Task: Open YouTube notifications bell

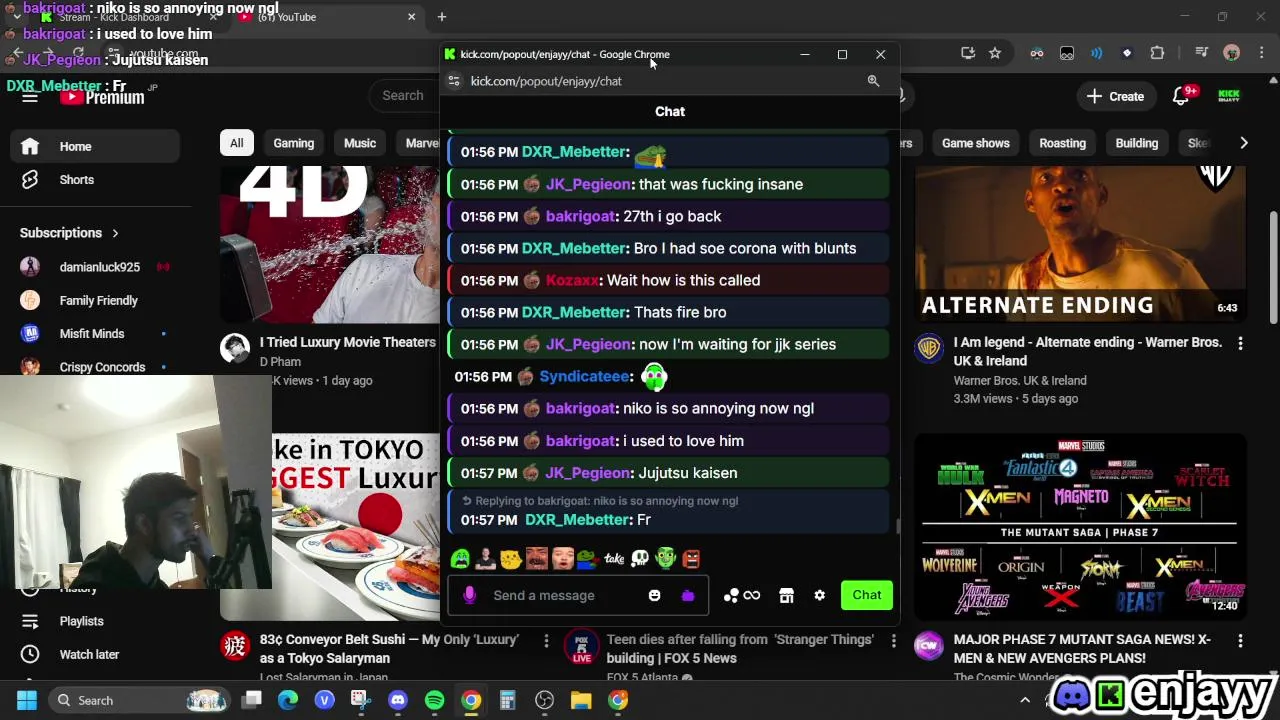Action: pyautogui.click(x=1181, y=96)
